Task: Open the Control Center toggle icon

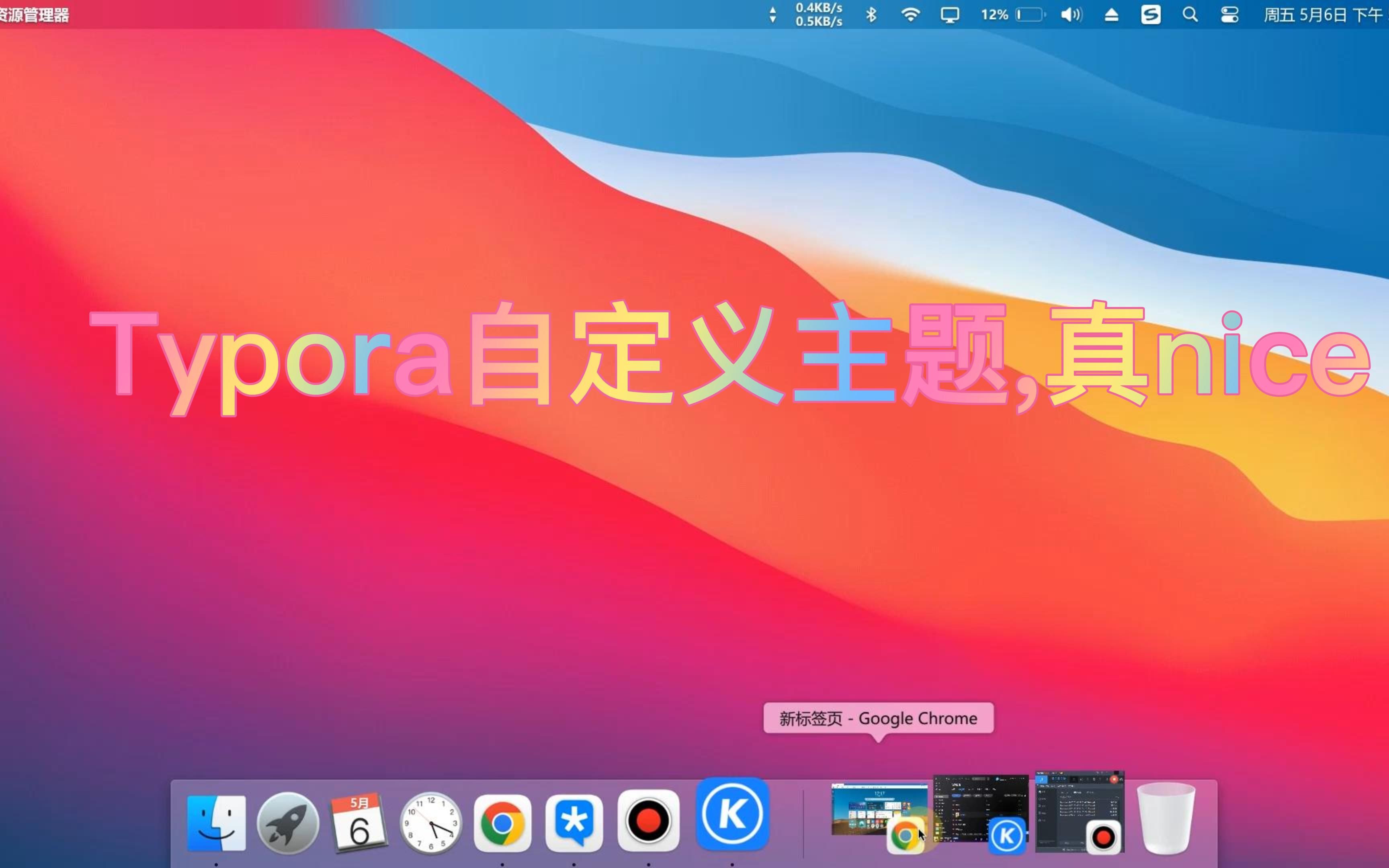Action: click(1229, 14)
